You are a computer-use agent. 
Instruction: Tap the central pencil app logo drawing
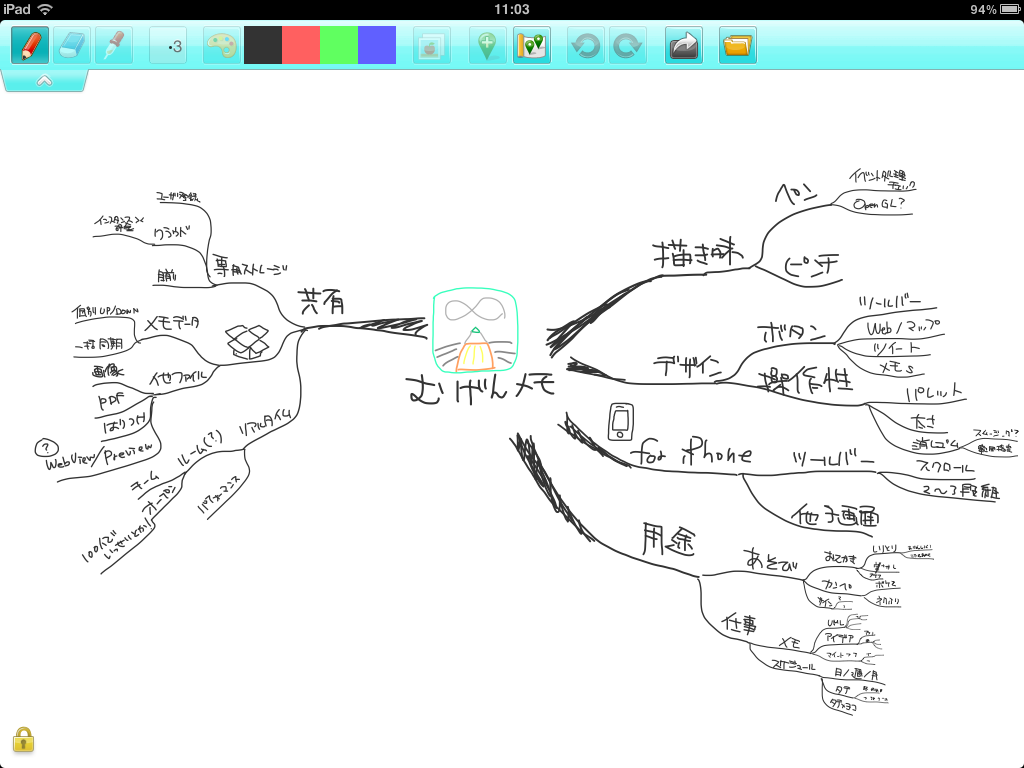pos(476,332)
